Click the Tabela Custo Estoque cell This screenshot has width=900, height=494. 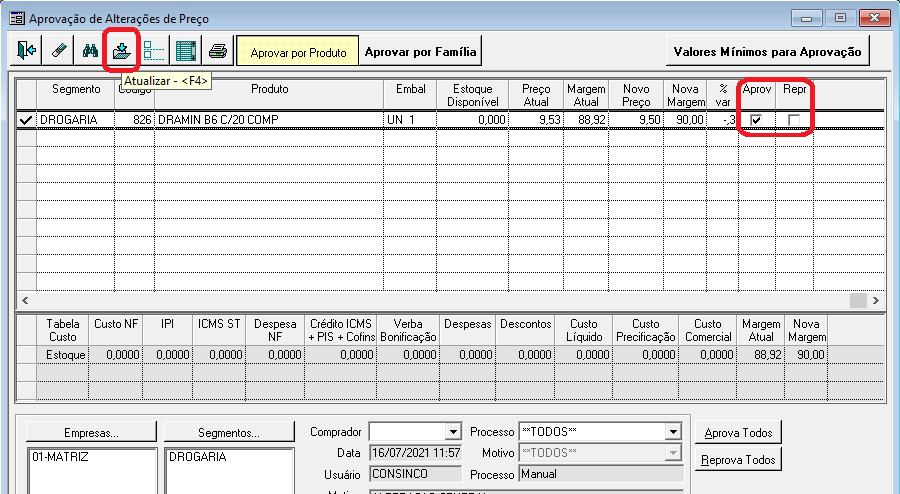coord(63,355)
